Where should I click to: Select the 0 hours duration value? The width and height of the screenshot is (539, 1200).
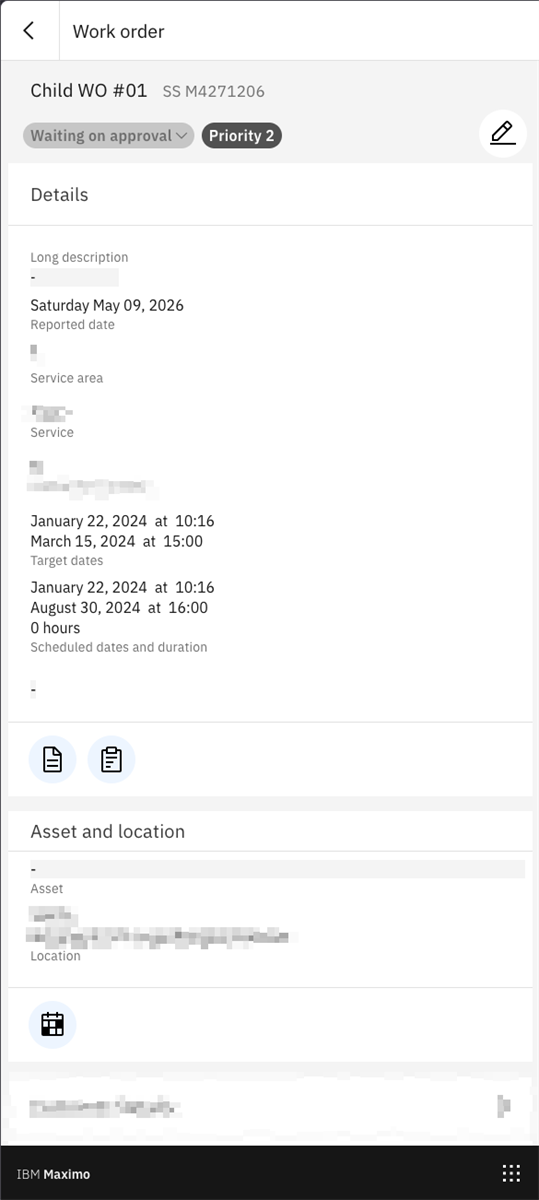(x=55, y=628)
